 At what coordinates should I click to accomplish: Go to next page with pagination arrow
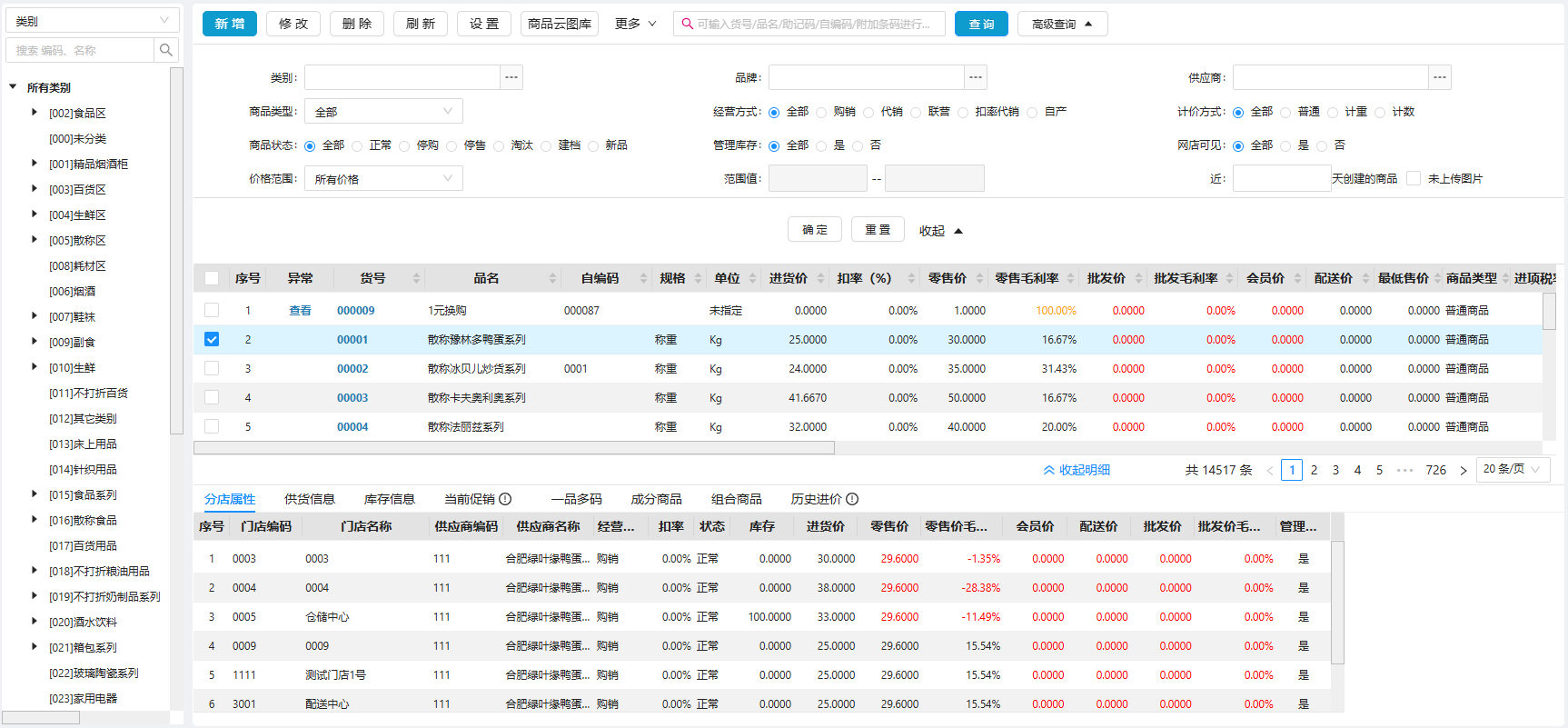click(x=1463, y=470)
